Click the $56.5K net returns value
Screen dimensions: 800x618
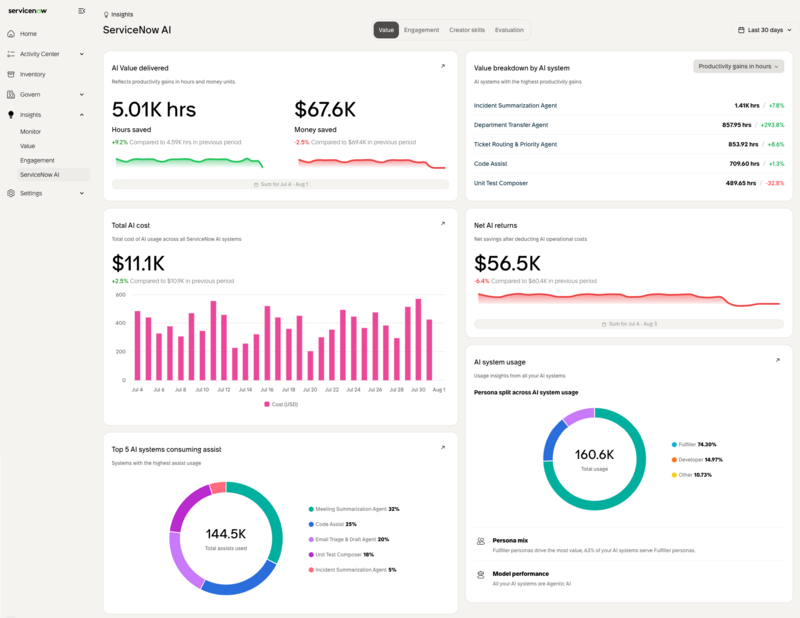pyautogui.click(x=507, y=263)
